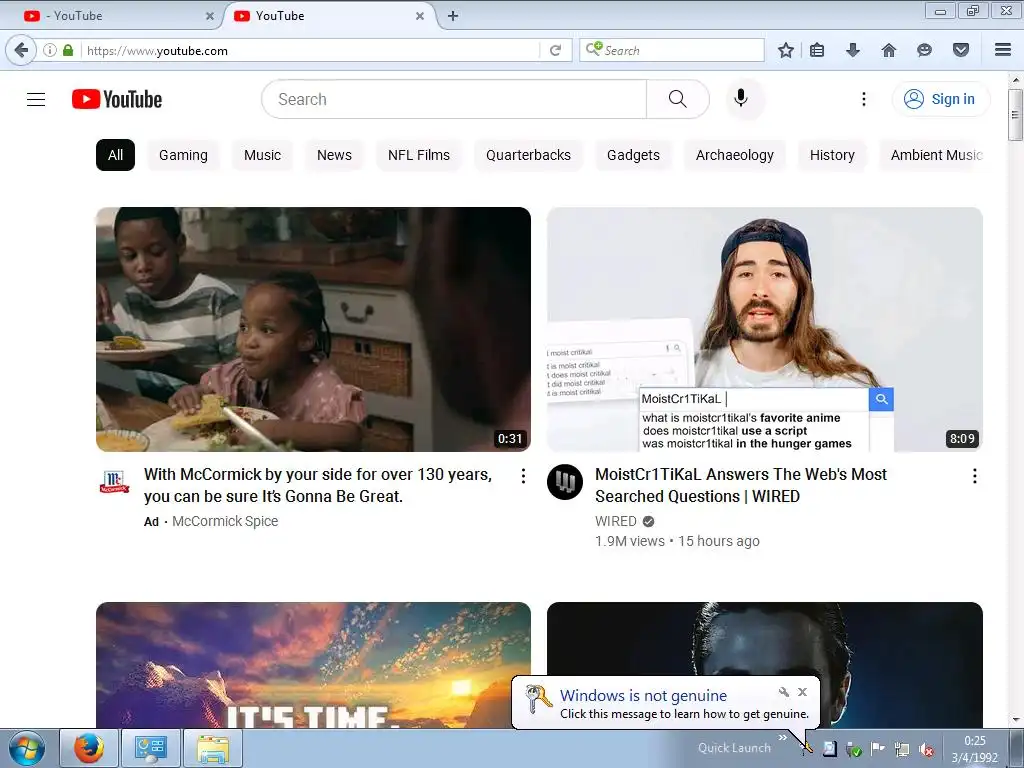Open the Firefox hamburger menu
This screenshot has height=768, width=1024.
coord(1003,50)
